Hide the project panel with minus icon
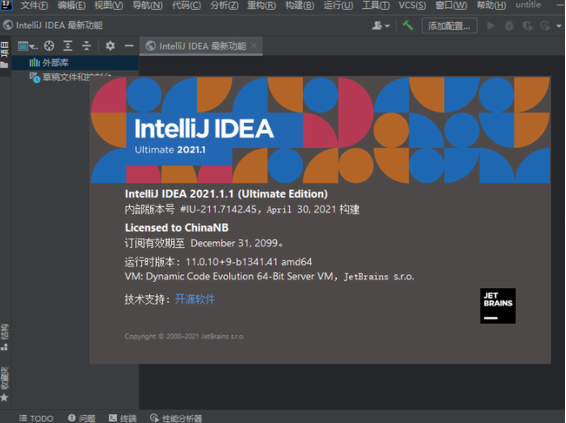Viewport: 566px width, 423px height. (129, 46)
